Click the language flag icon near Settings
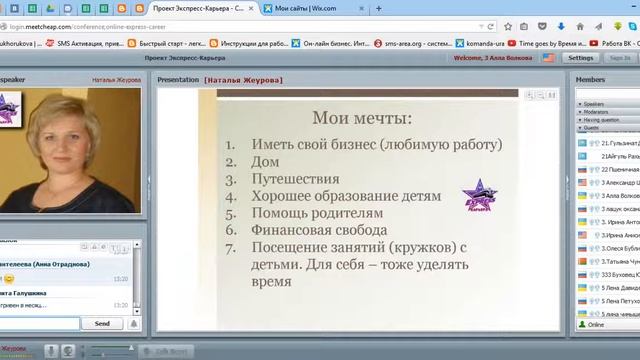640x360 pixels. (548, 58)
